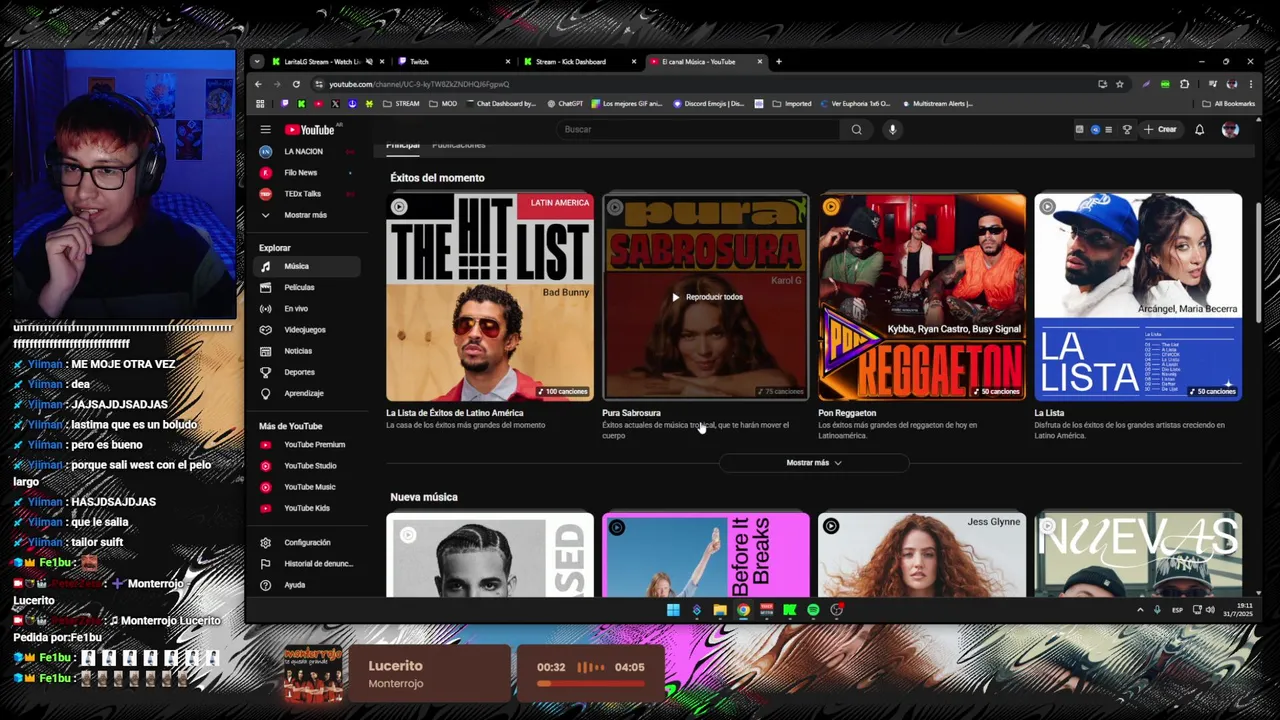The width and height of the screenshot is (1280, 720).
Task: Open the tab search dropdown arrow
Action: 257,62
